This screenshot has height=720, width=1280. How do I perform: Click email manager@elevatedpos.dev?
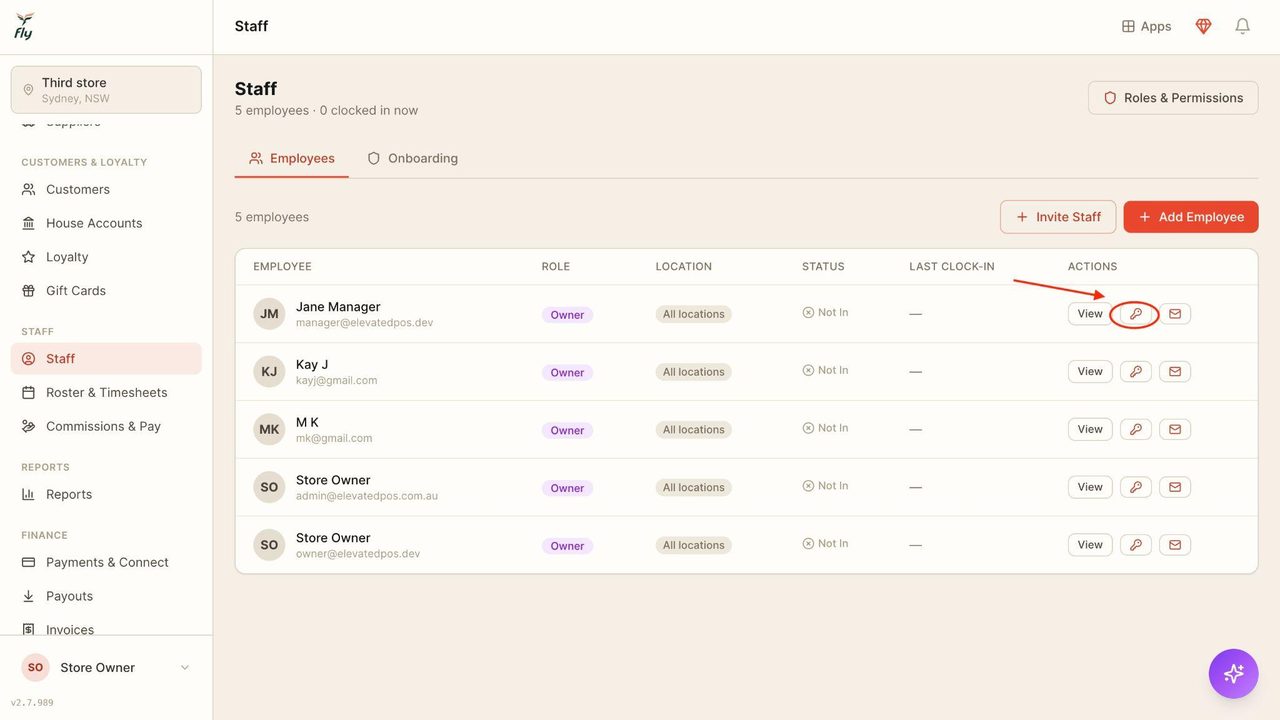pos(364,323)
